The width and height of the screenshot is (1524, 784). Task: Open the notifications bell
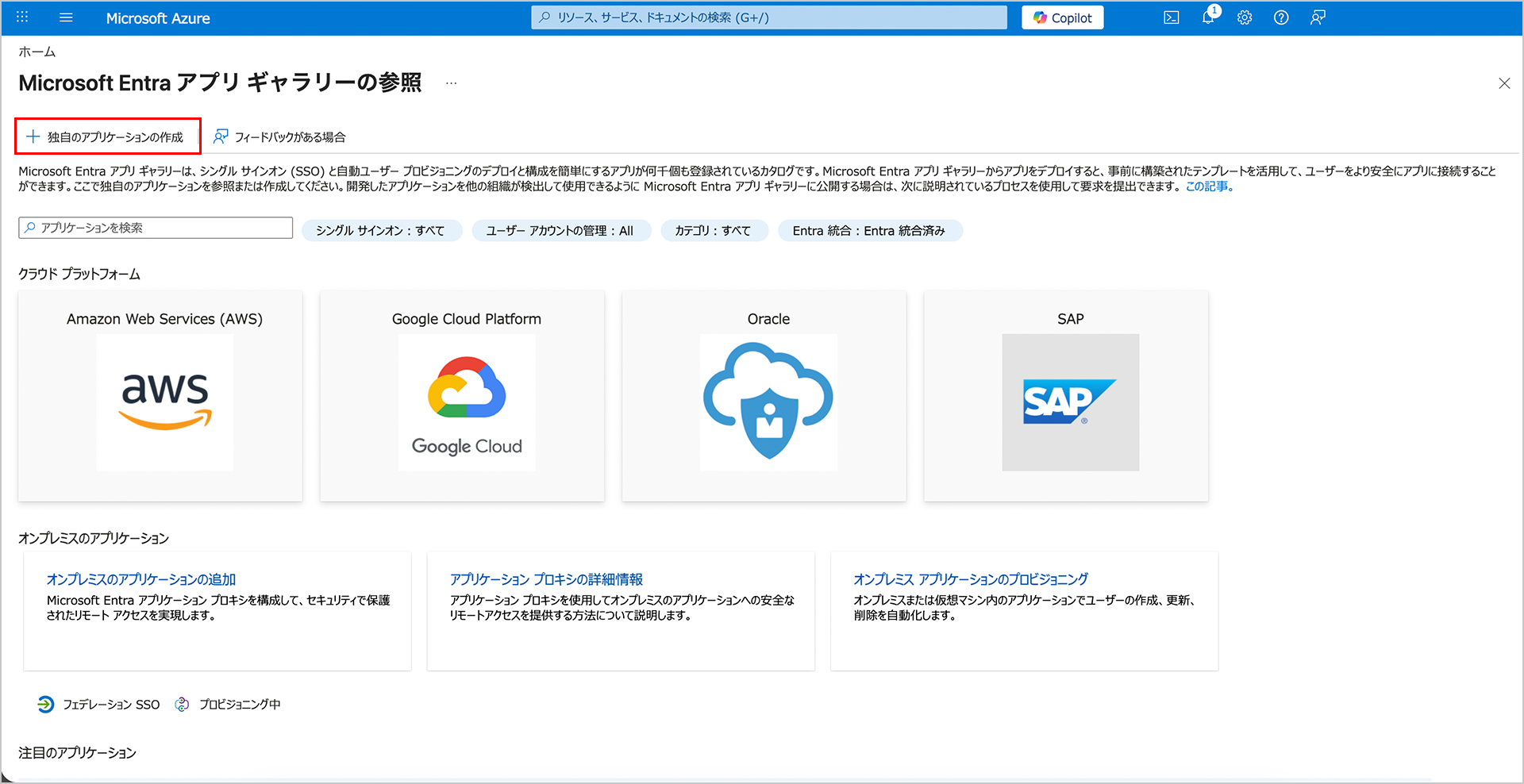point(1207,17)
